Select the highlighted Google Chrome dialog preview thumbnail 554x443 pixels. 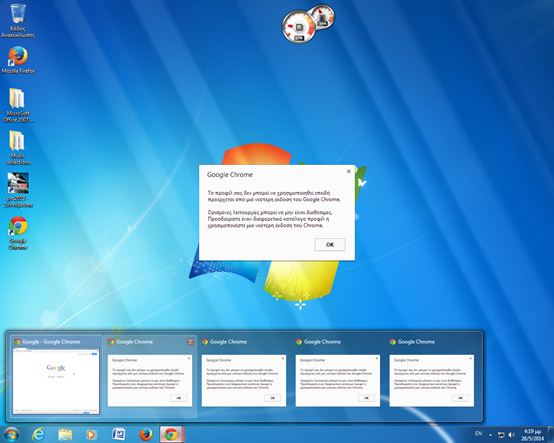tap(150, 376)
